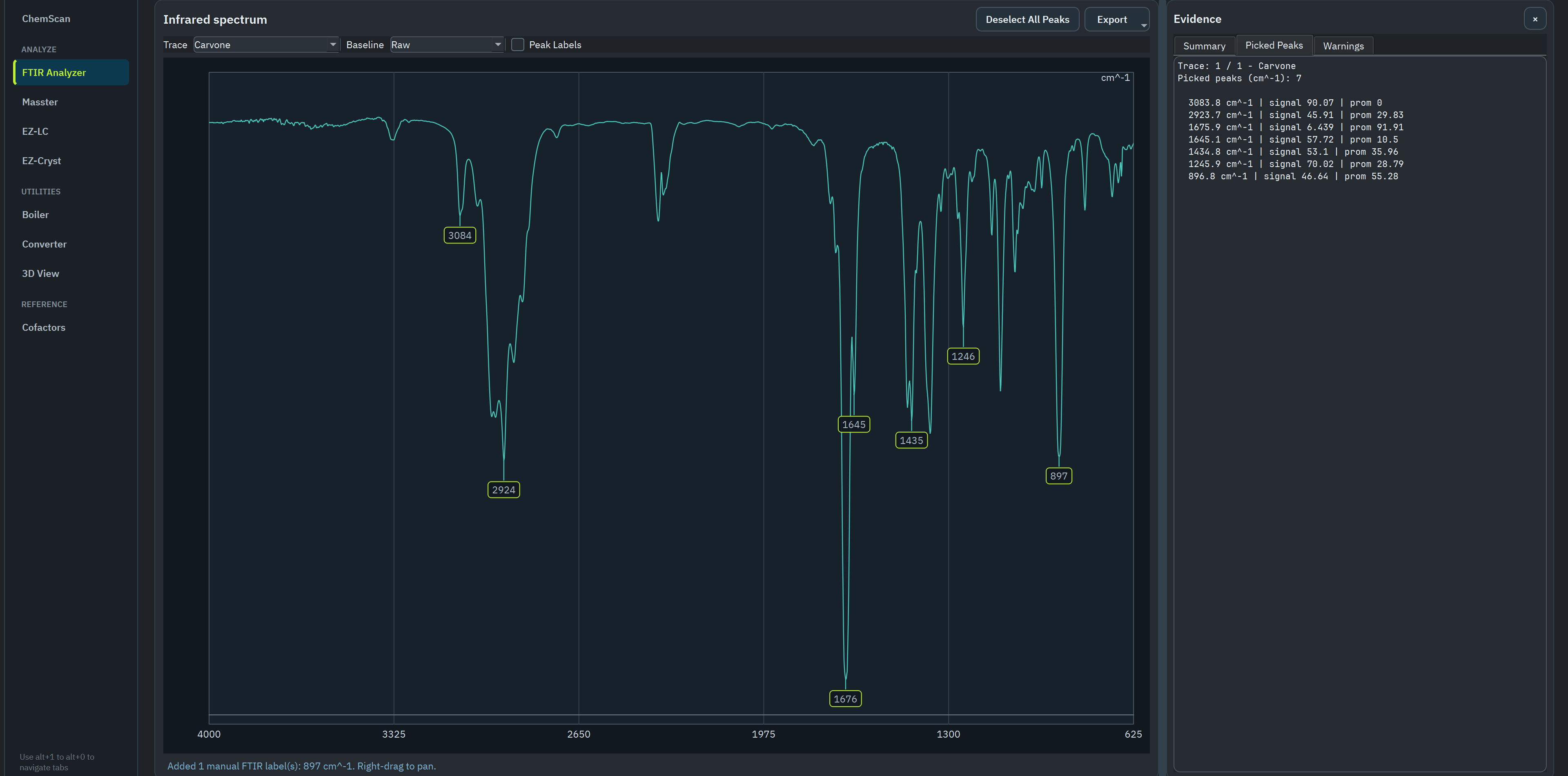Enable the Peak Labels checkbox
Image resolution: width=1568 pixels, height=776 pixels.
click(x=517, y=45)
